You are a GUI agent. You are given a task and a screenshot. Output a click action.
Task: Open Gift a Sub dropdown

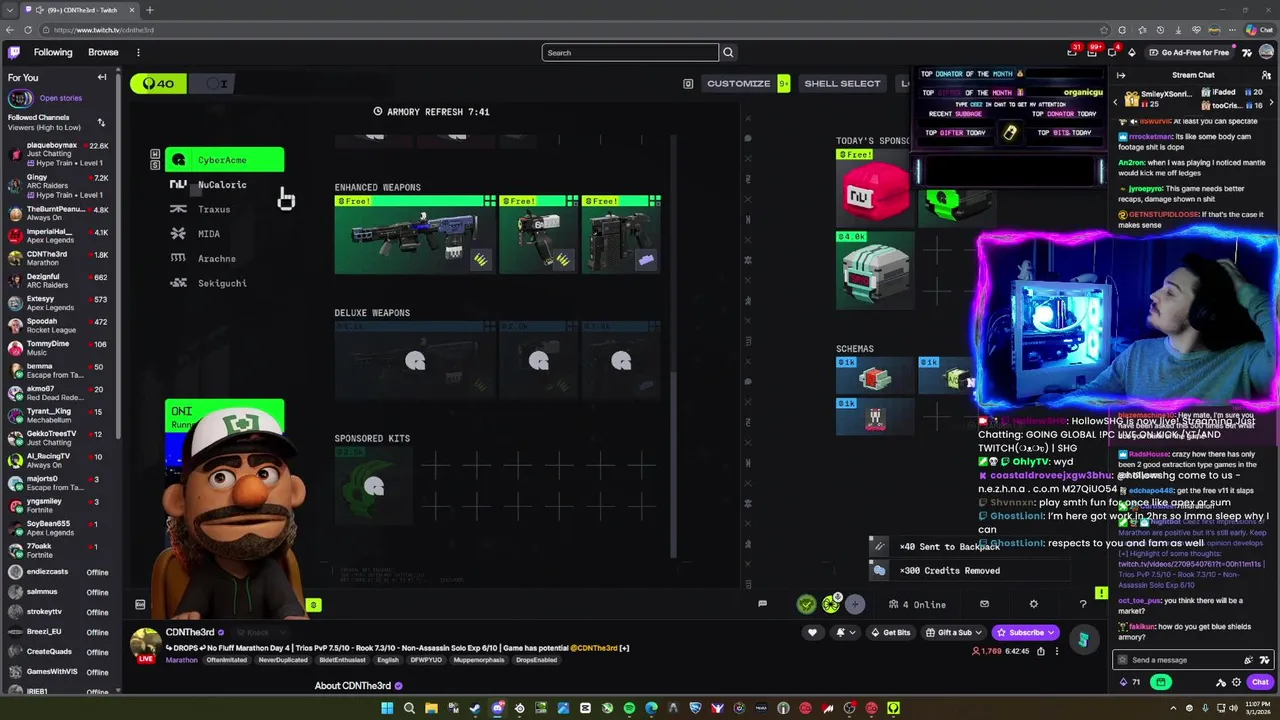953,632
